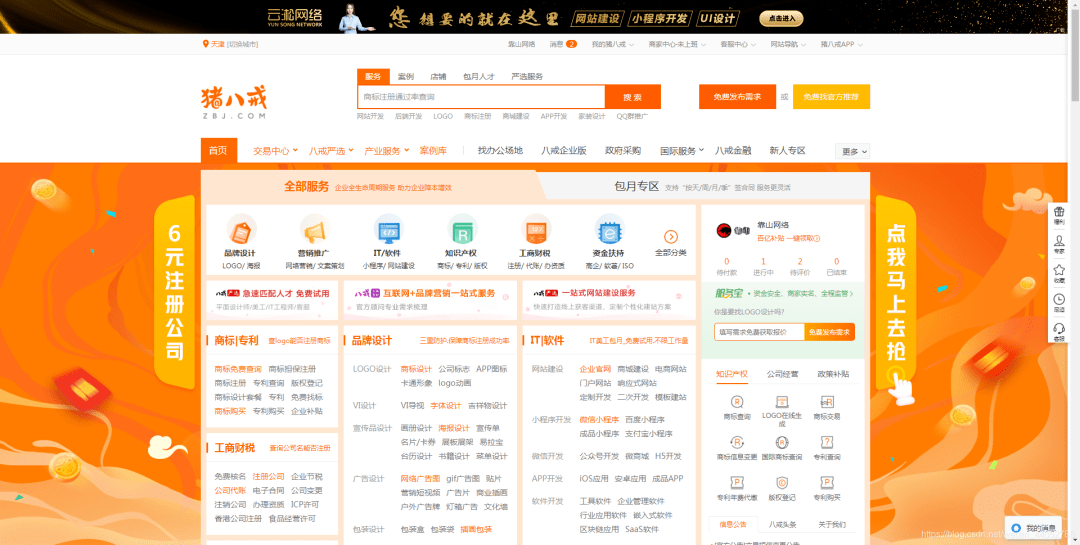Viewport: 1080px width, 545px height.
Task: Expand the 产业服务 nav menu
Action: 386,151
